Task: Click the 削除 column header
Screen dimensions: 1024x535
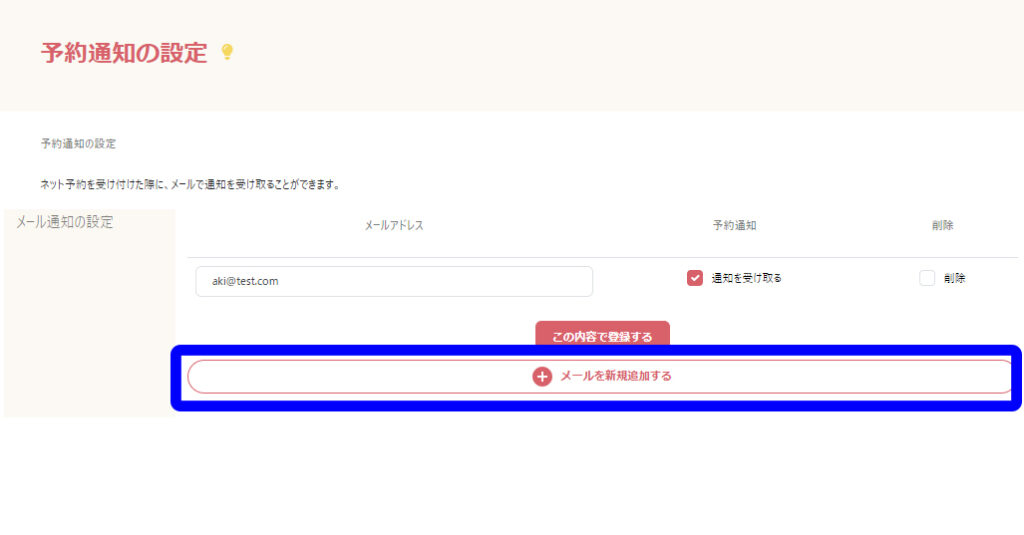Action: point(942,226)
